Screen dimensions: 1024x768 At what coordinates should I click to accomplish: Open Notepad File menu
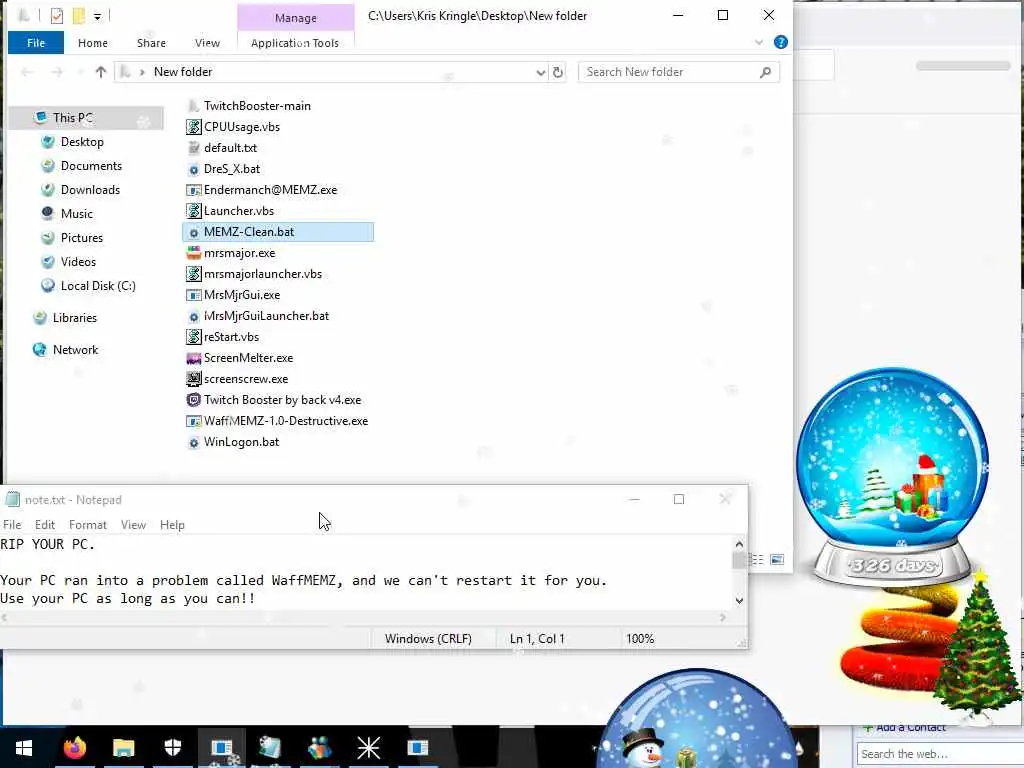(12, 525)
